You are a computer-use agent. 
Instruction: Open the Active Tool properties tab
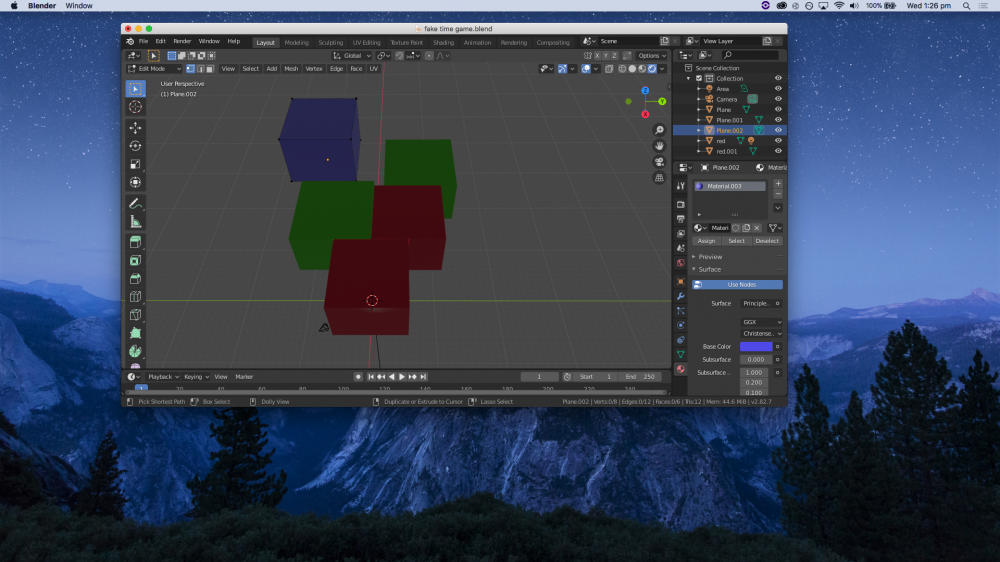680,186
